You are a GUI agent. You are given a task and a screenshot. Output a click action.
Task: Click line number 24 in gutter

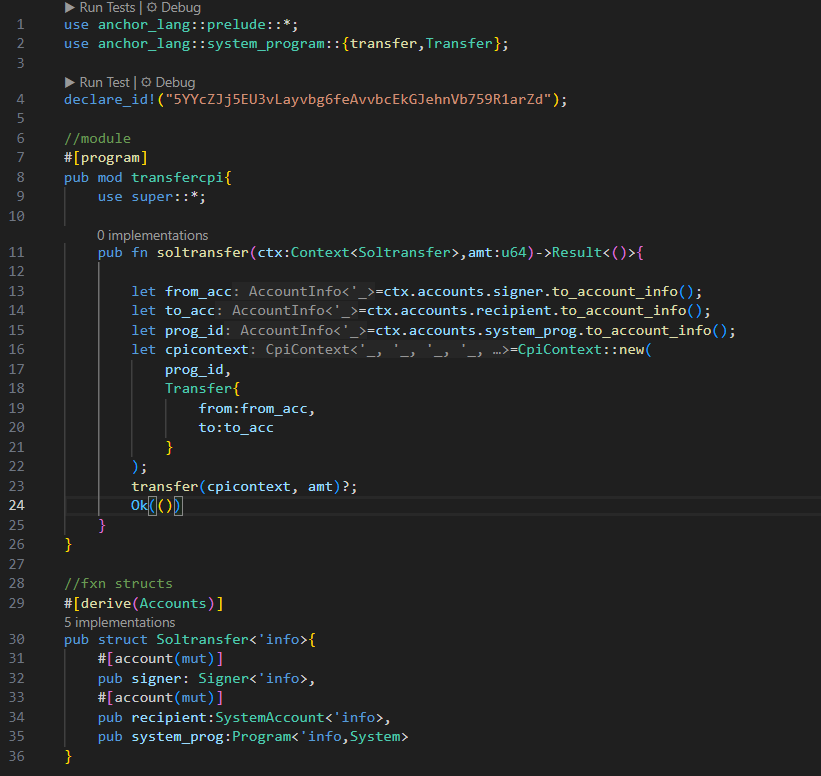[x=16, y=505]
